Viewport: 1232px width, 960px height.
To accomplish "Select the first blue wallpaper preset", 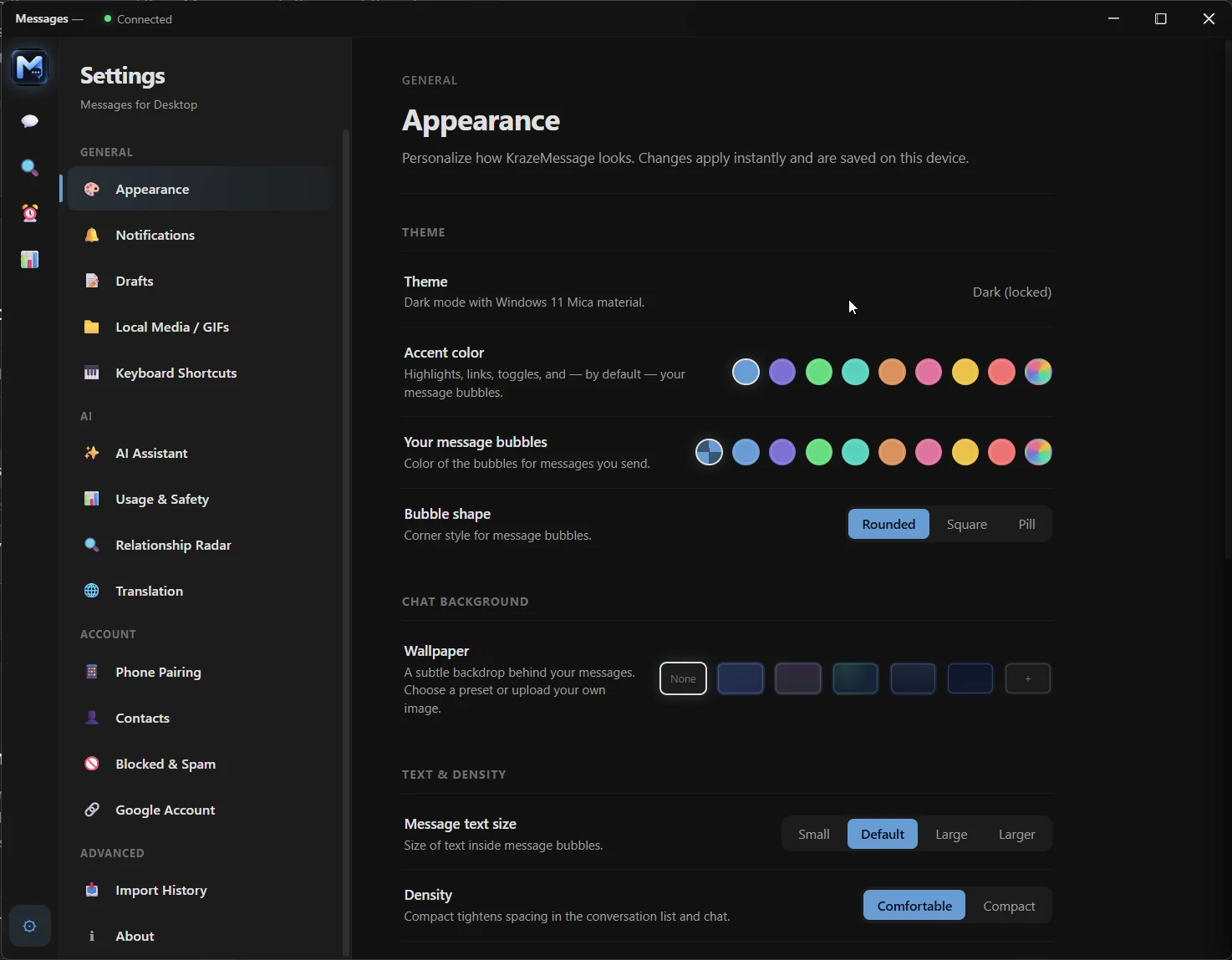I will pos(741,678).
